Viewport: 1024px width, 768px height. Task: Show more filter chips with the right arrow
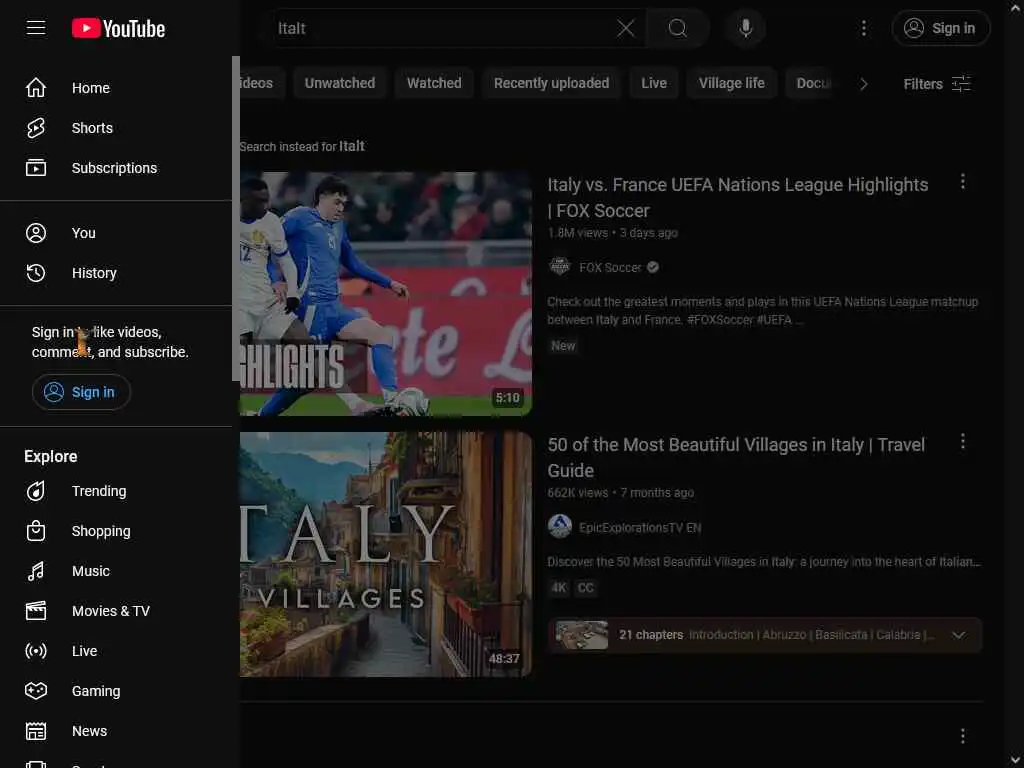[x=863, y=84]
